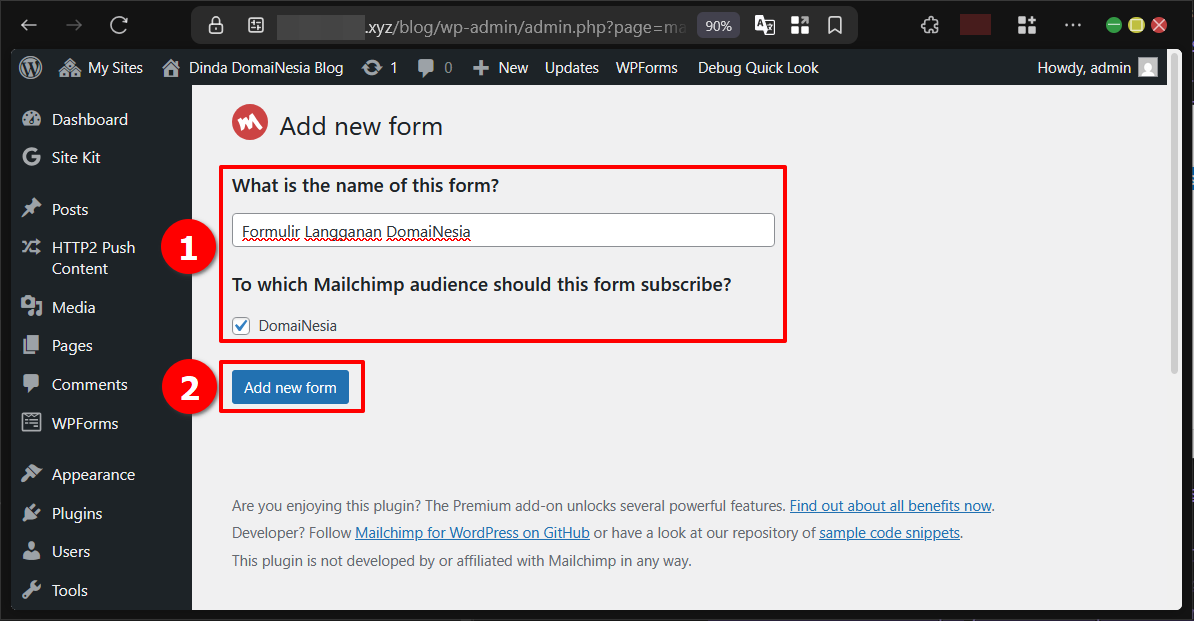
Task: Click the Mailchimp logo next to Add new form
Action: point(249,122)
